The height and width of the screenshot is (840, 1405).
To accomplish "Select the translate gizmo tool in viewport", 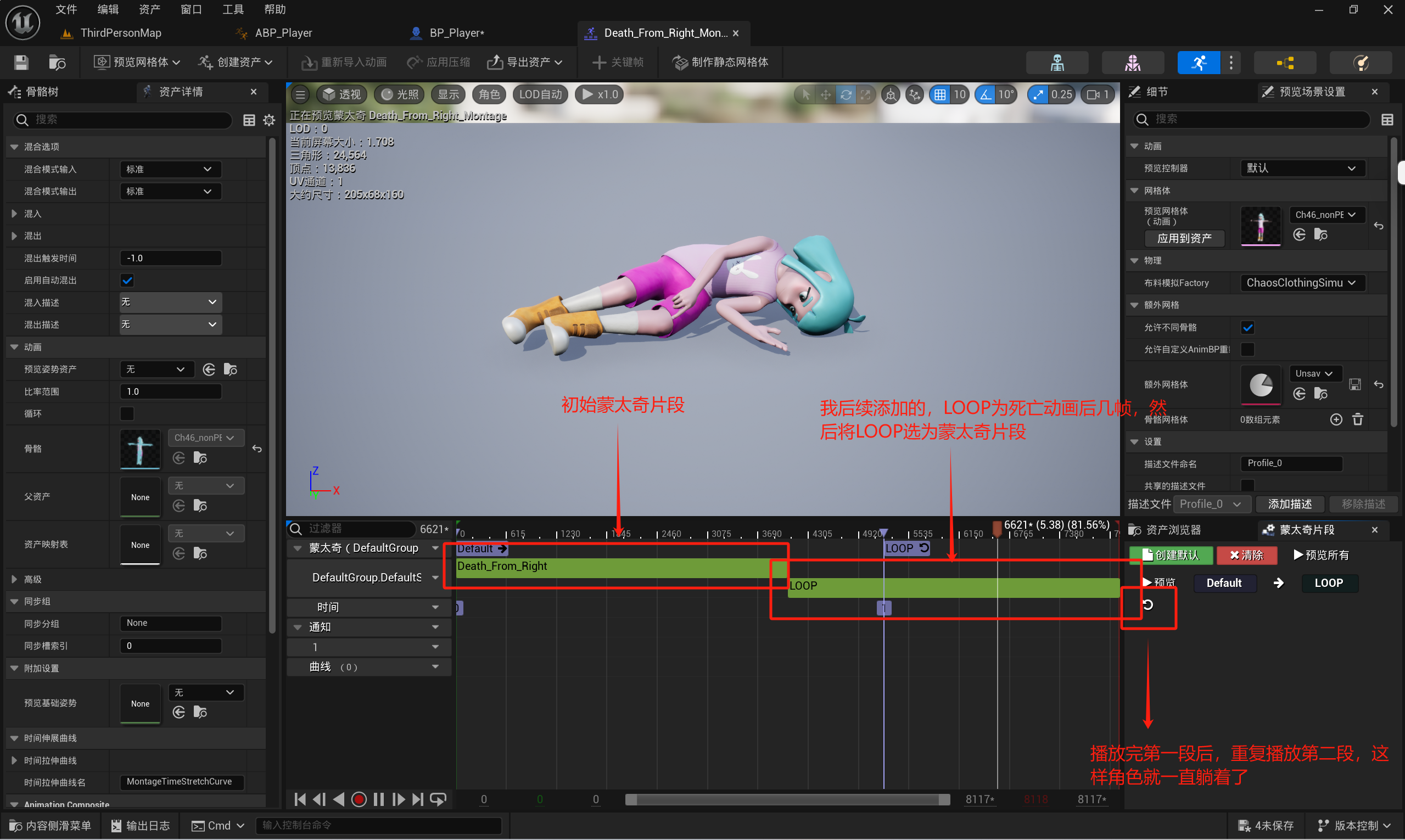I will coord(825,94).
